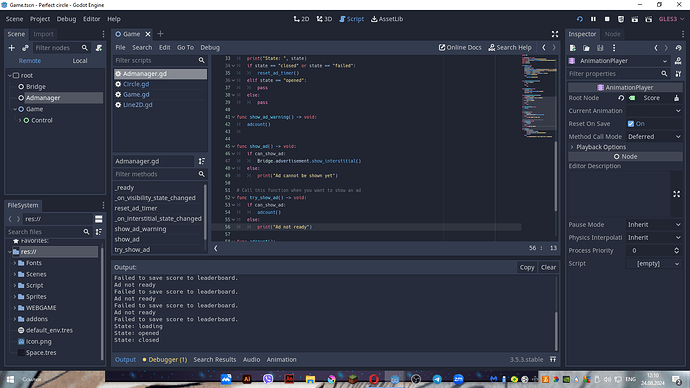Viewport: 690px width, 388px height.
Task: Expand Editor Description text box
Action: point(676,194)
